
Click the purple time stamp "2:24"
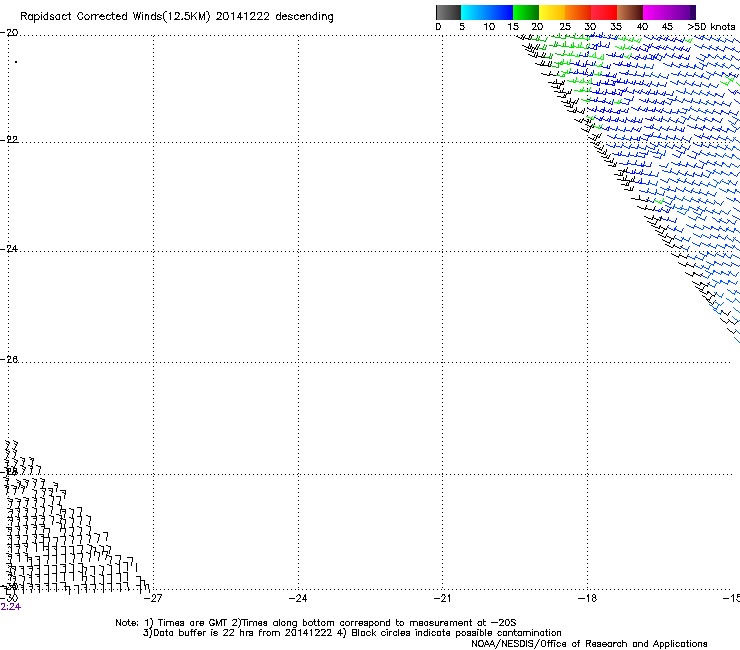[10, 607]
